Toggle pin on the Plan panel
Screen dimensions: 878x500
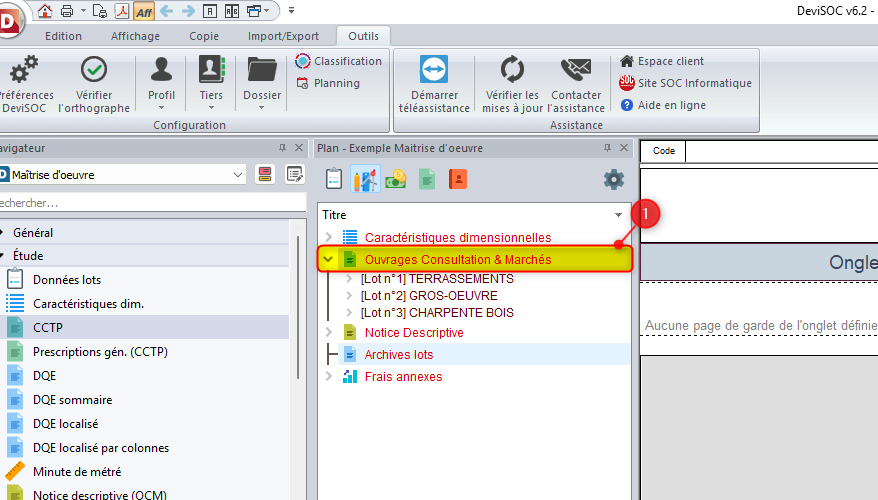click(x=606, y=148)
